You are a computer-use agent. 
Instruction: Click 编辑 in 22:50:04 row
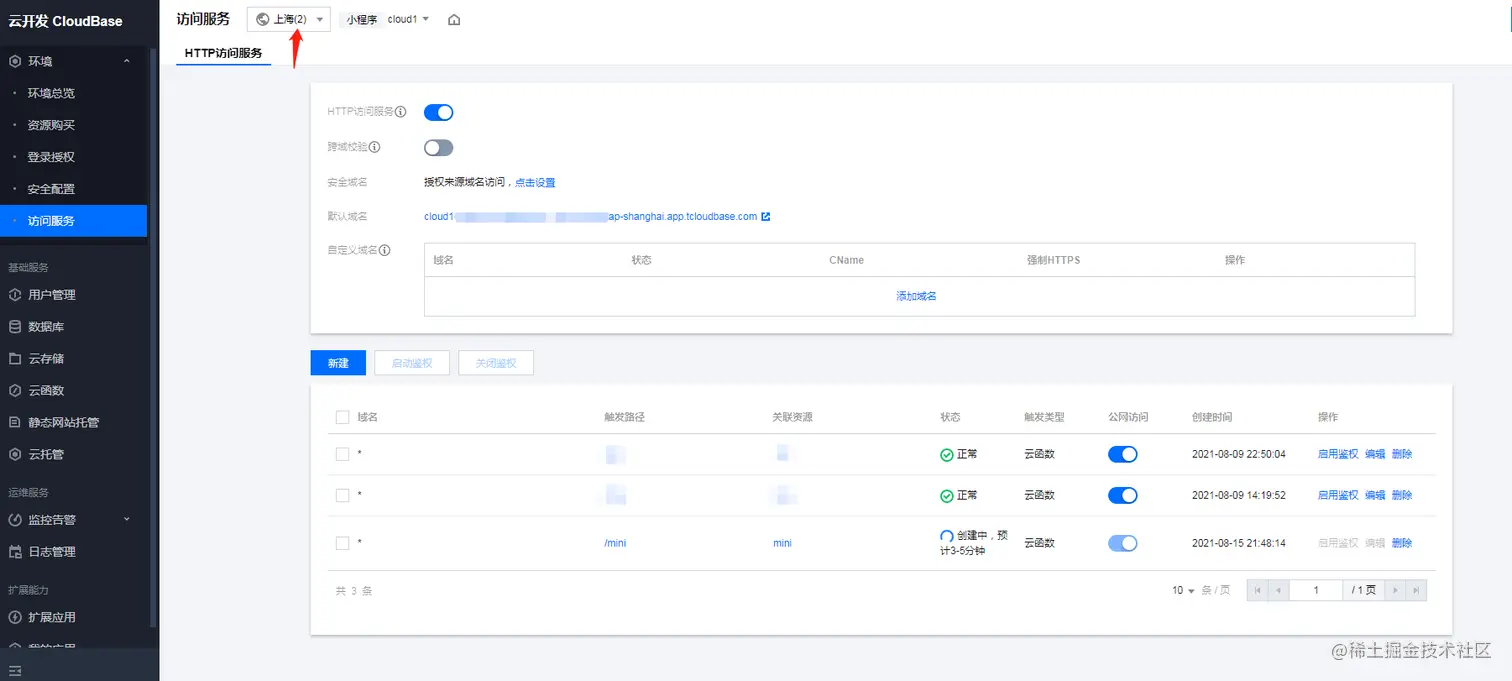click(1375, 454)
